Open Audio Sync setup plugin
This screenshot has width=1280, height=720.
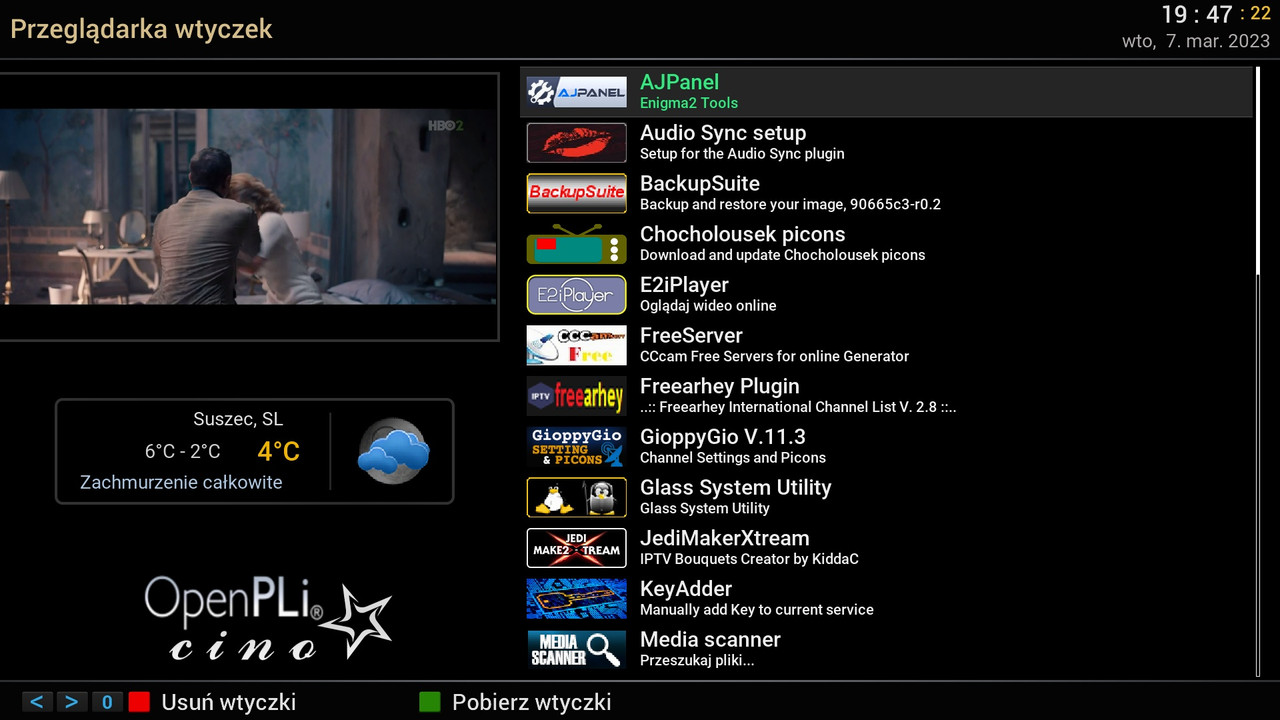[886, 142]
